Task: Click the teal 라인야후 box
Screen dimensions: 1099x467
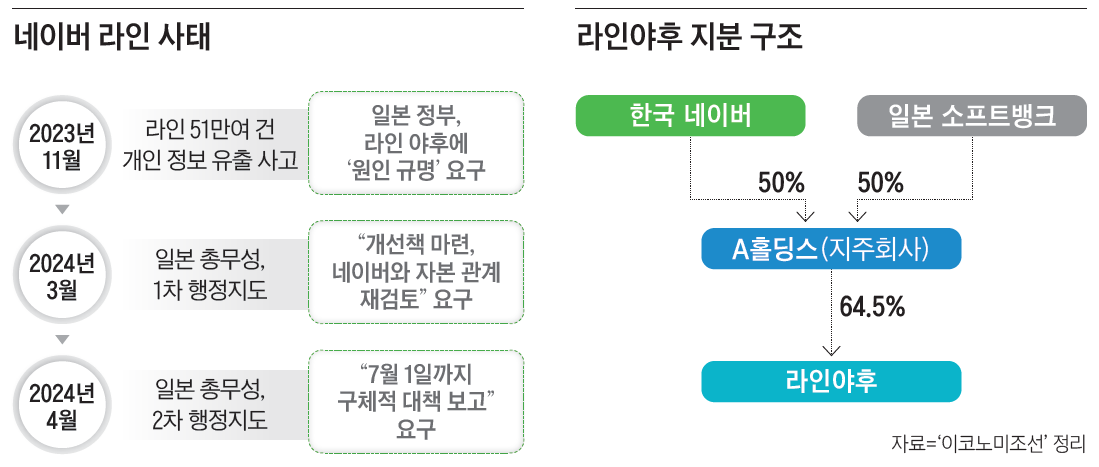Action: (x=831, y=381)
